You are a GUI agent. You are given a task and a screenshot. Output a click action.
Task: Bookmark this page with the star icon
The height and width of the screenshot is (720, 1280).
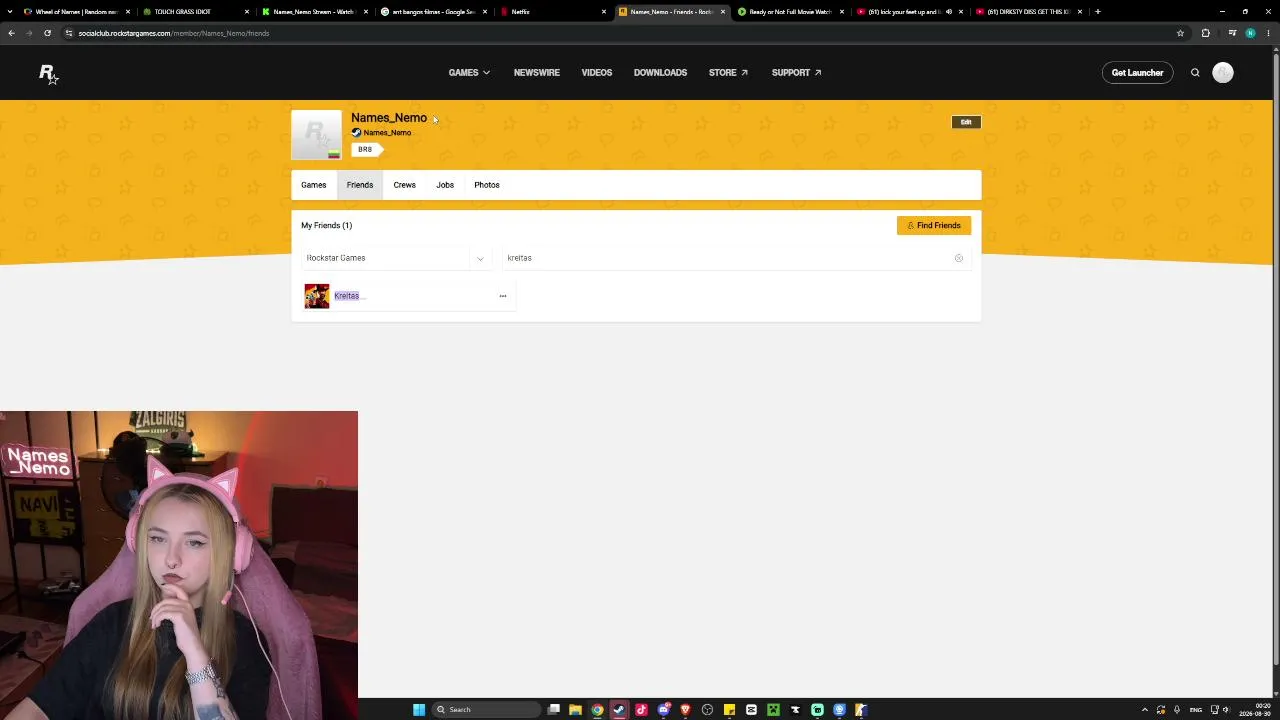(x=1180, y=33)
